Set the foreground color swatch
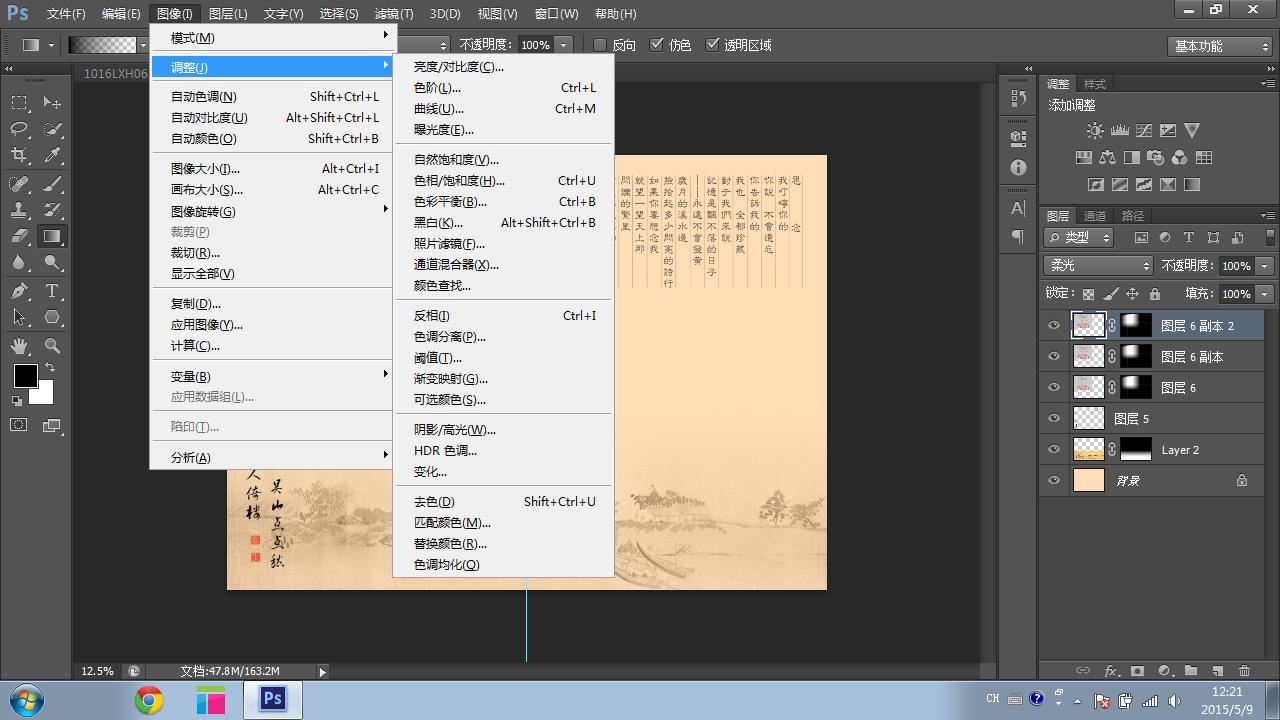This screenshot has height=720, width=1280. 25,376
